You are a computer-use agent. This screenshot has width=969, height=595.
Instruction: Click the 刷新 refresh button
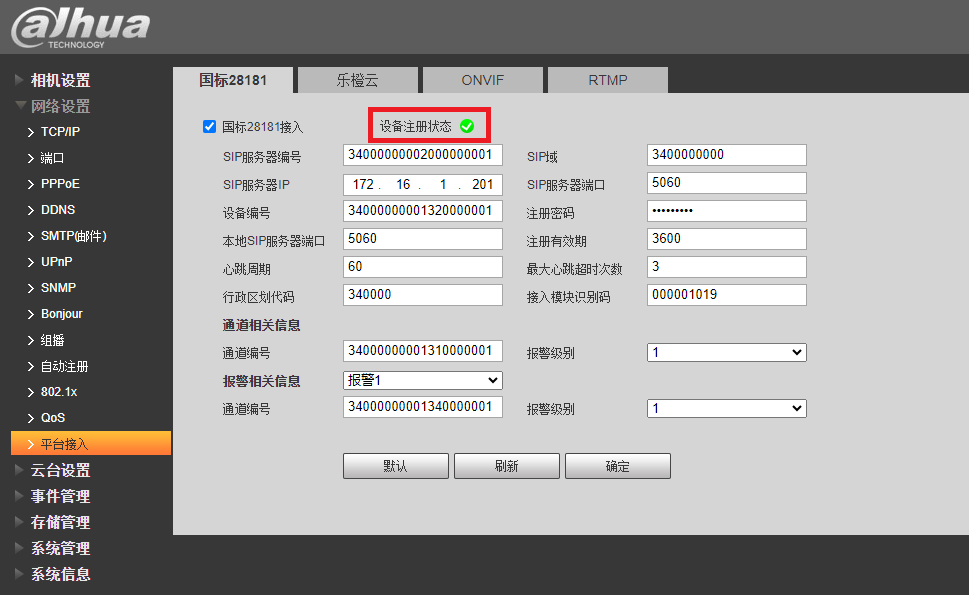(x=506, y=466)
